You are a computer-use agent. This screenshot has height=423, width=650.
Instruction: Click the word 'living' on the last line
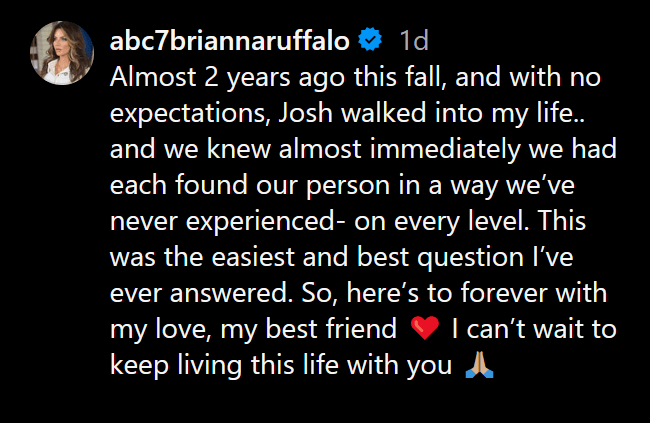tap(210, 366)
